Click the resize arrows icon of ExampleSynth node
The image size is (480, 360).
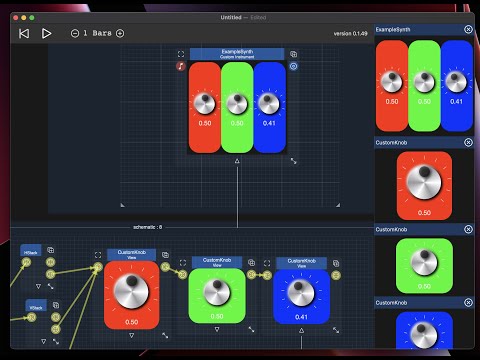(x=293, y=161)
